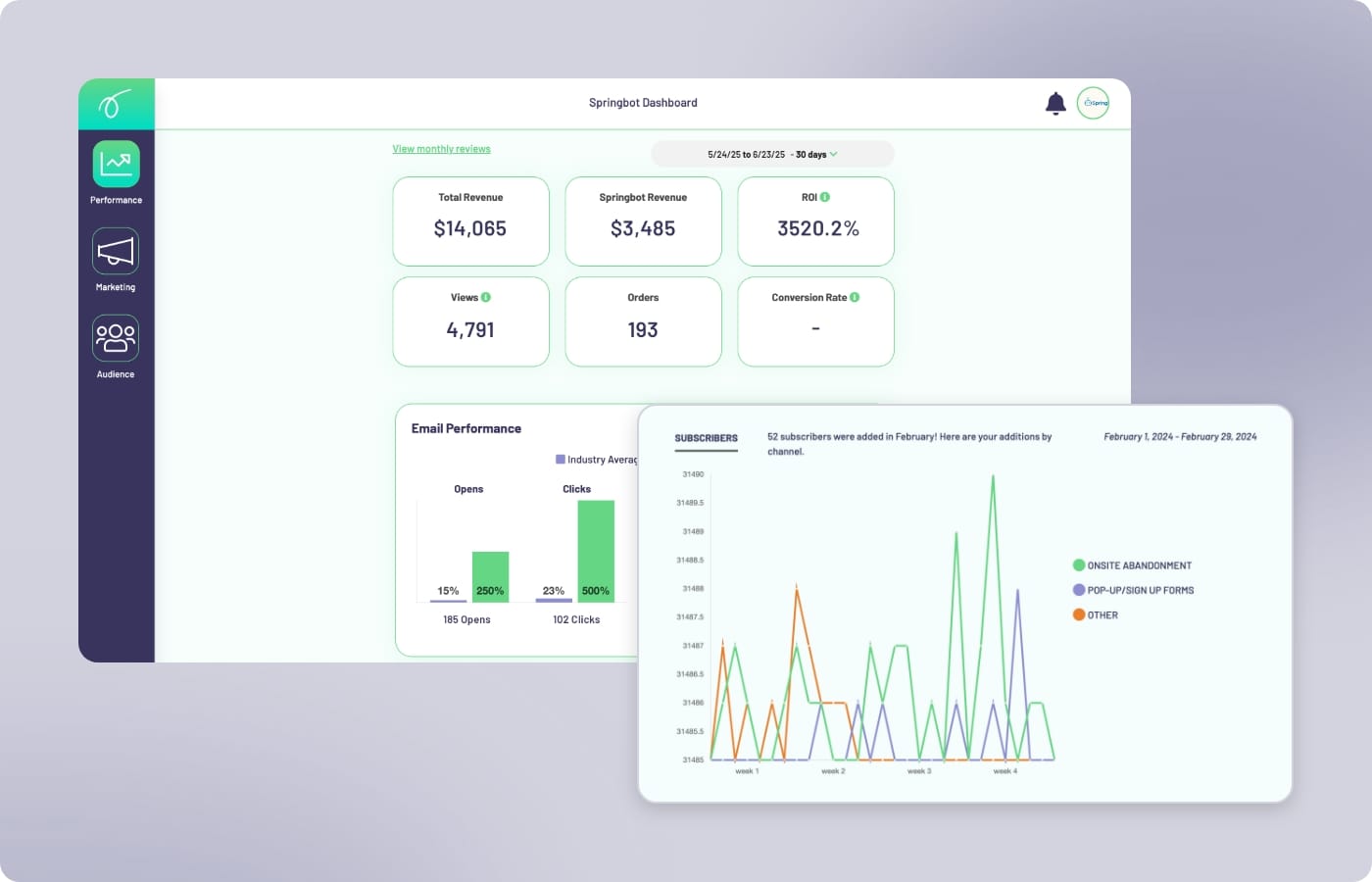The height and width of the screenshot is (882, 1372).
Task: Click the Total Revenue card
Action: pos(470,220)
